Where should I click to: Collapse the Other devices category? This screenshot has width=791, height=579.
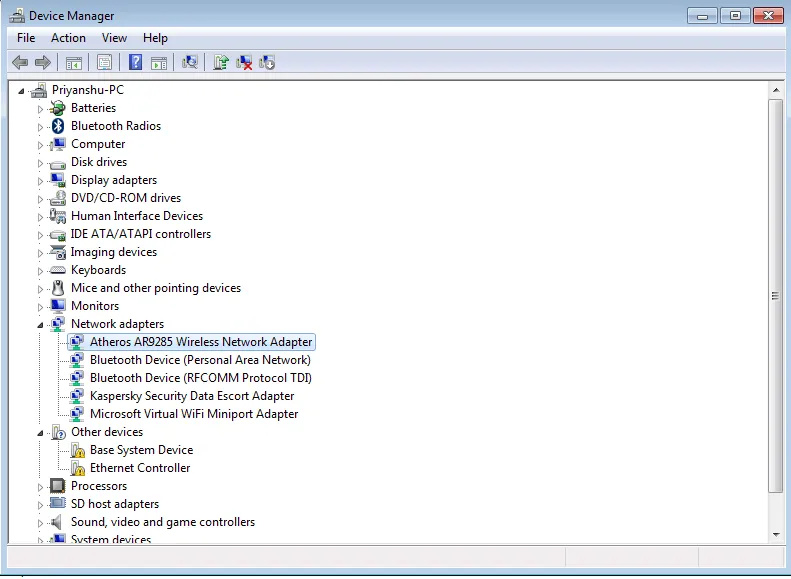(x=41, y=433)
